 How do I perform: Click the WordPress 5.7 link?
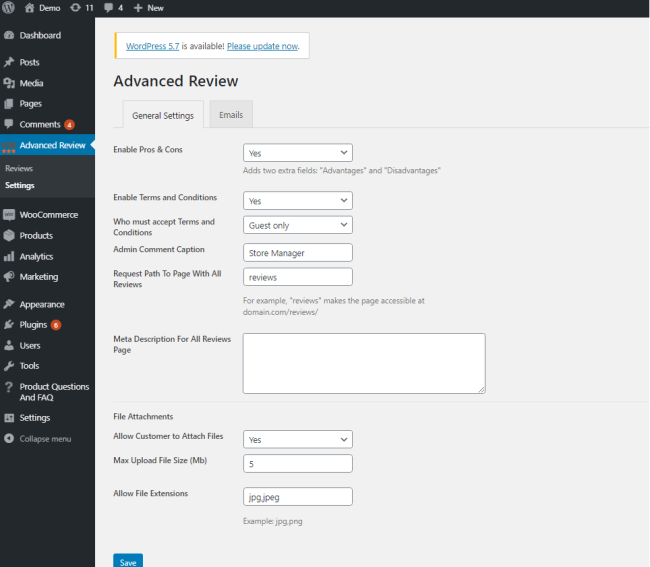(x=153, y=46)
